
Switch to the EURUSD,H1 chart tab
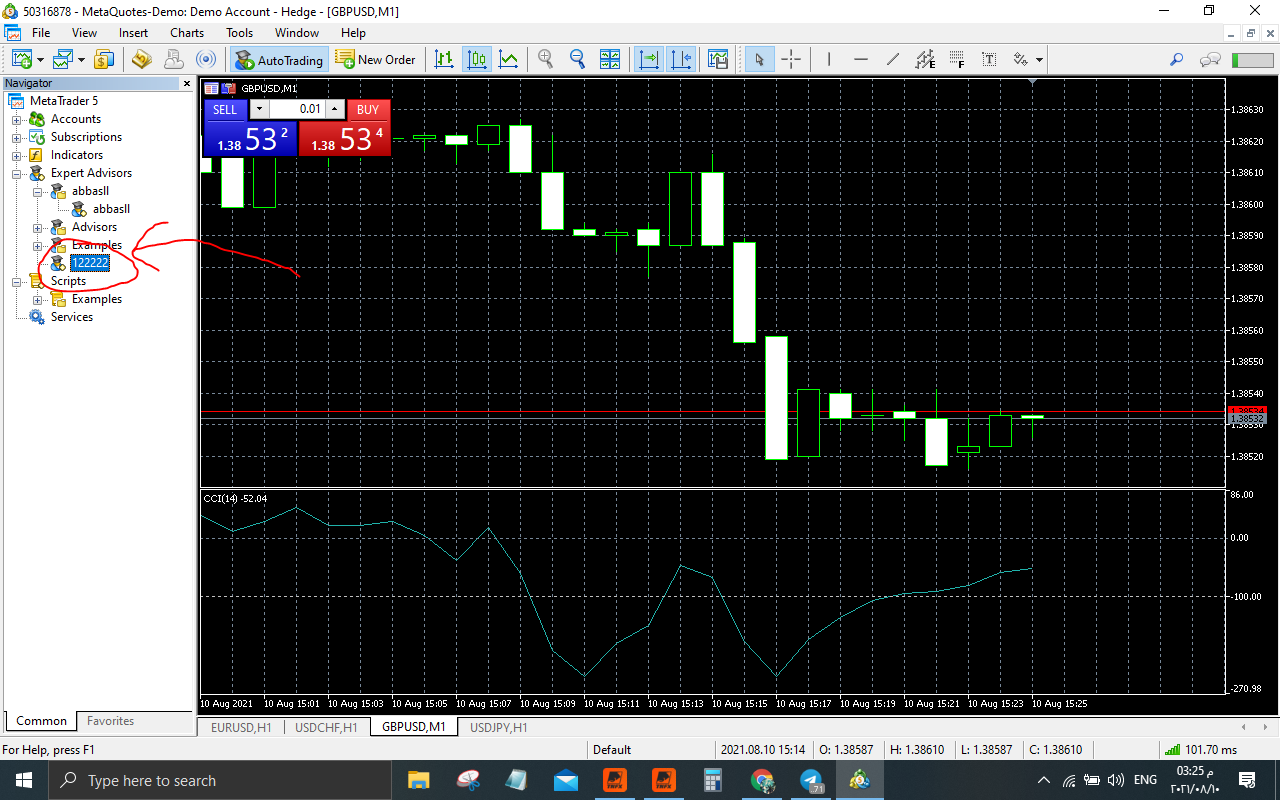click(241, 727)
